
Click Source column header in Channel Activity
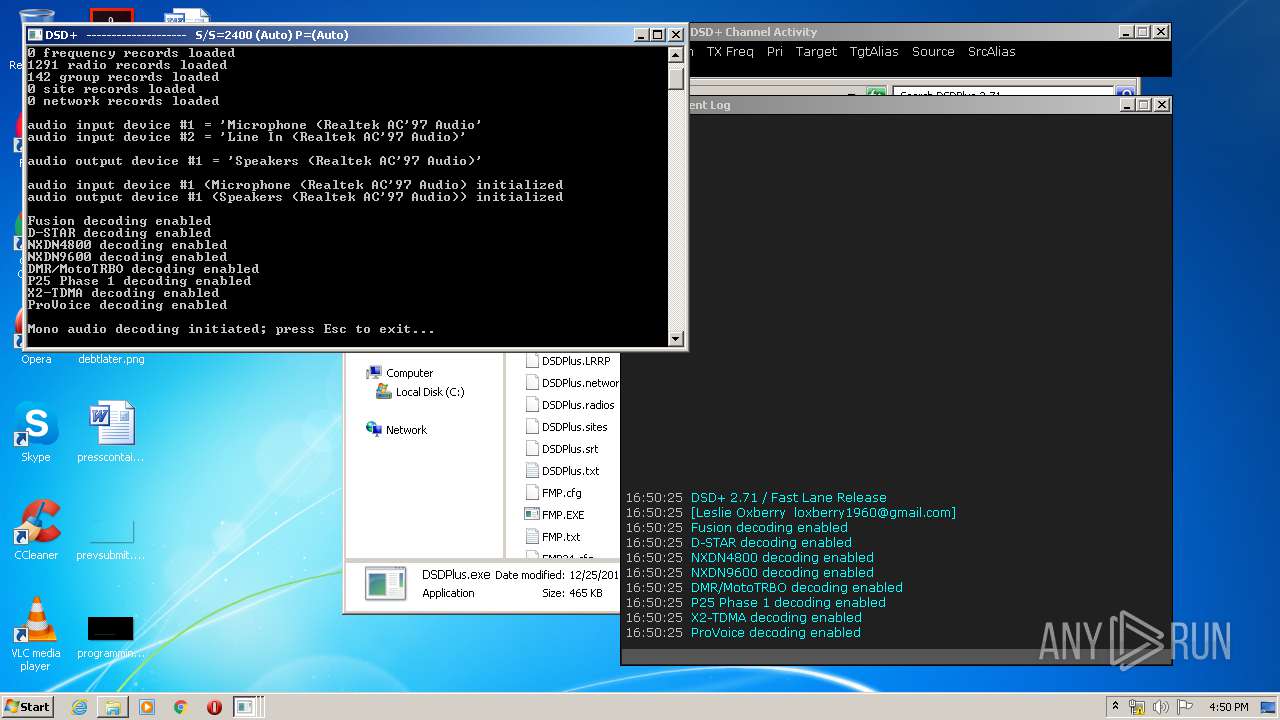933,52
